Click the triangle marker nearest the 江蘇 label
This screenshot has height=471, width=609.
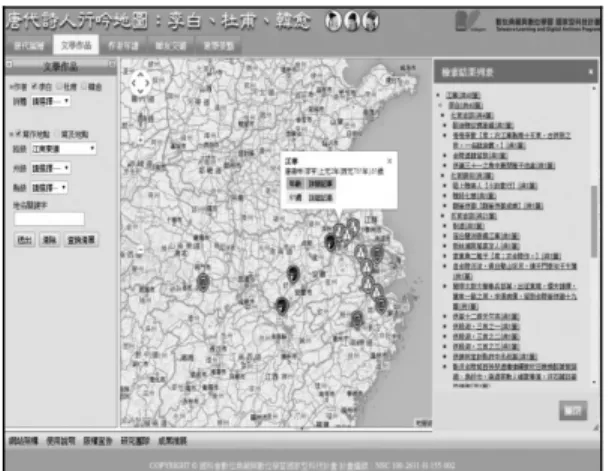pyautogui.click(x=353, y=227)
